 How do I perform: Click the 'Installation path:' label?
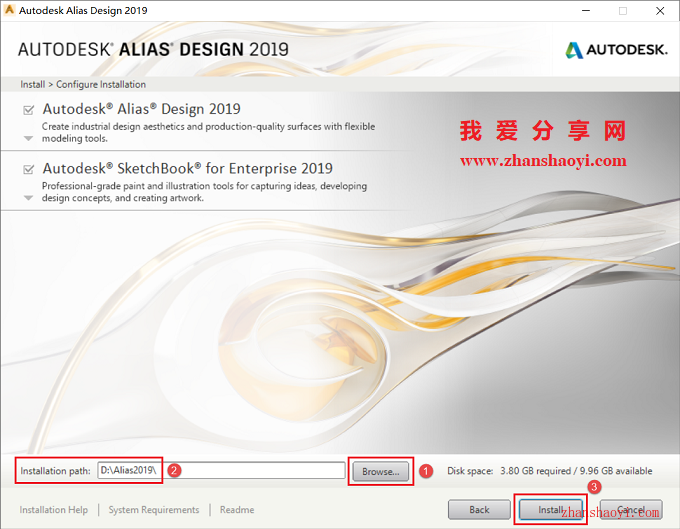point(56,471)
